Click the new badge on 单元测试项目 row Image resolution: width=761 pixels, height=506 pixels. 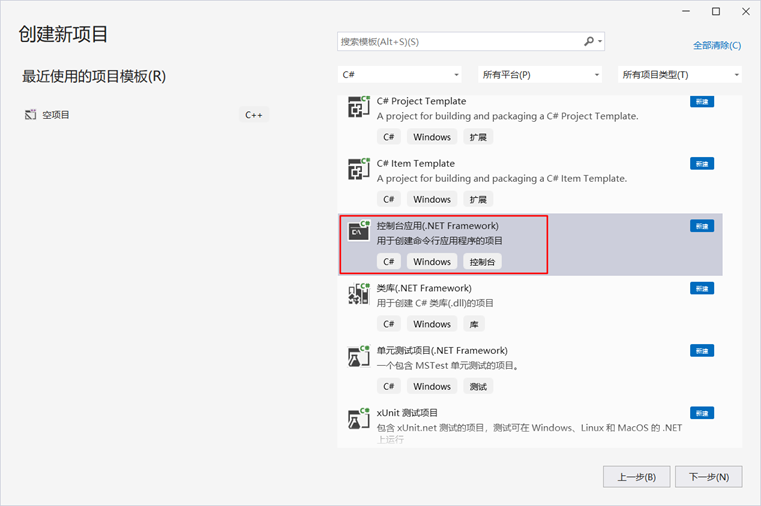pos(702,351)
